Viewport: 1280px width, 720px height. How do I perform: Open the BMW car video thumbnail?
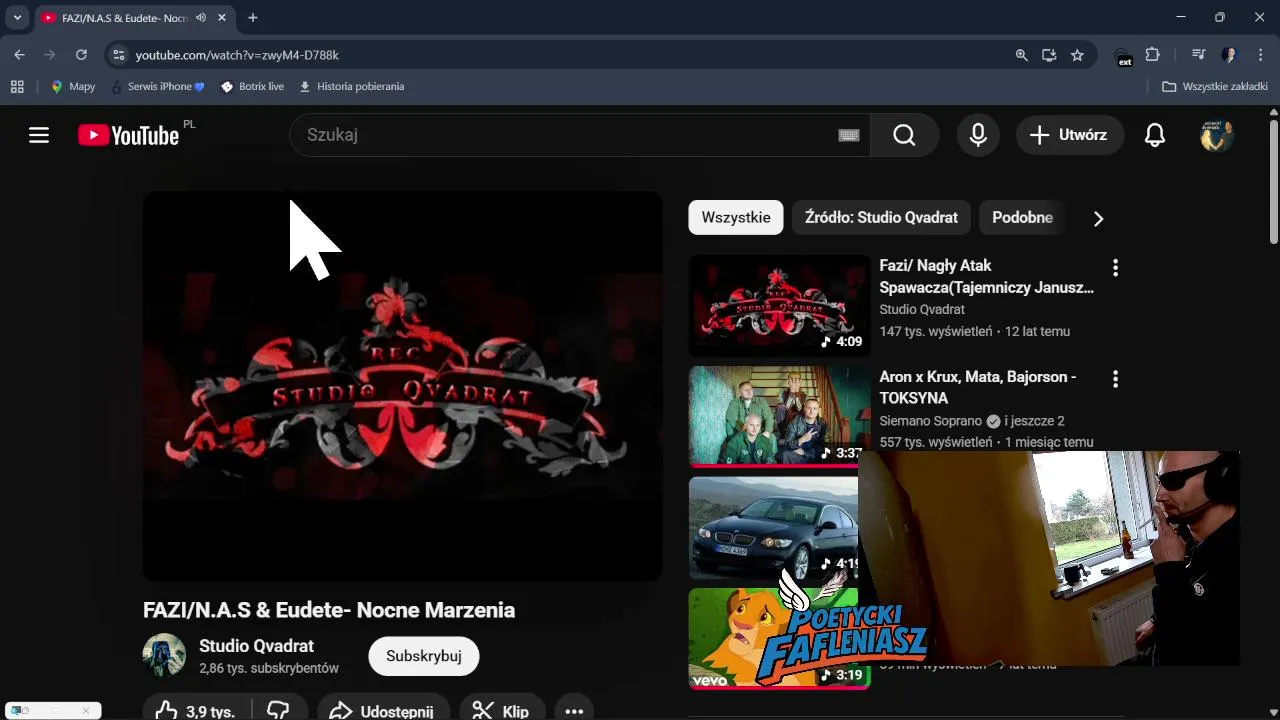(x=773, y=528)
